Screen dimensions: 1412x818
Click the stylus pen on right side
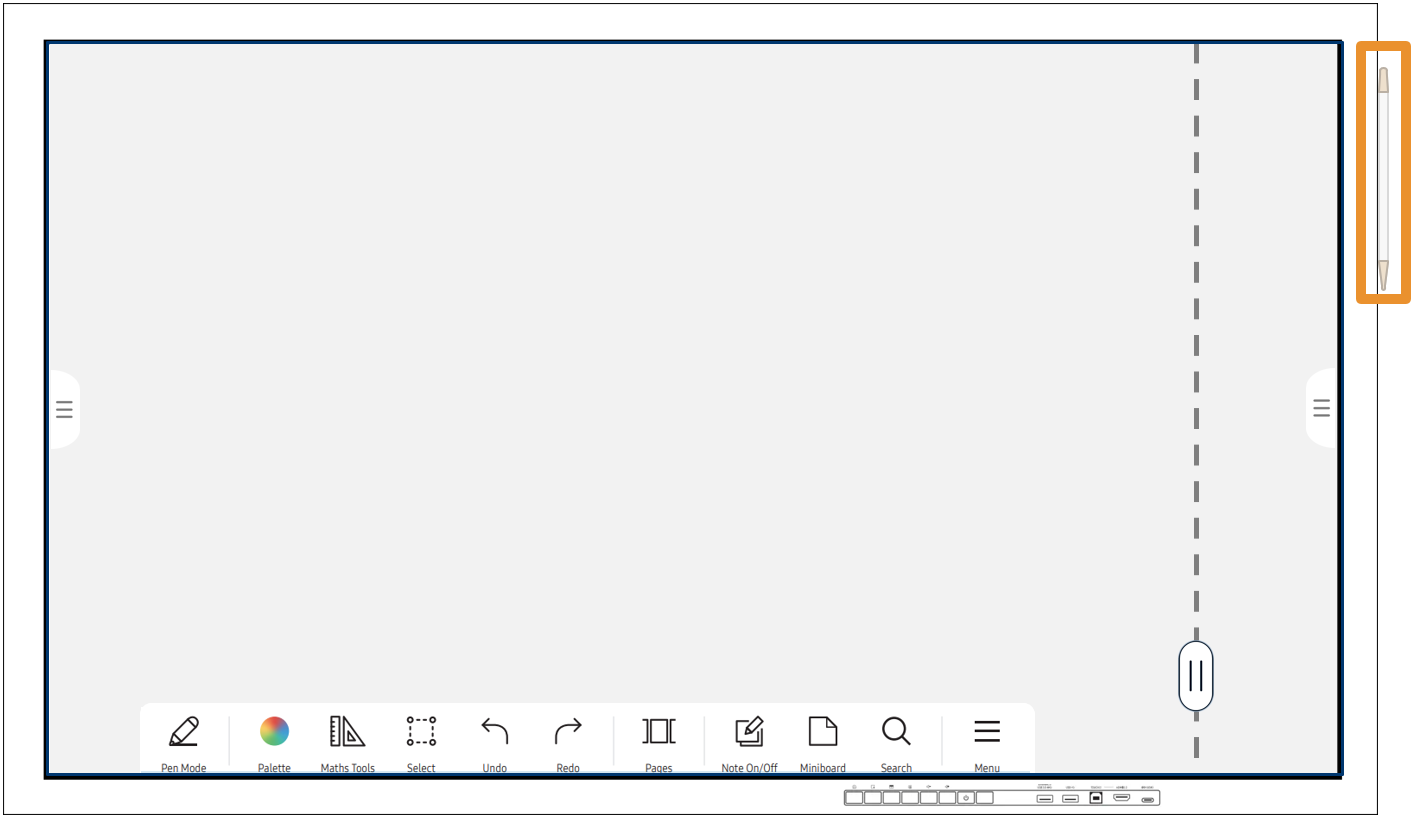1383,180
